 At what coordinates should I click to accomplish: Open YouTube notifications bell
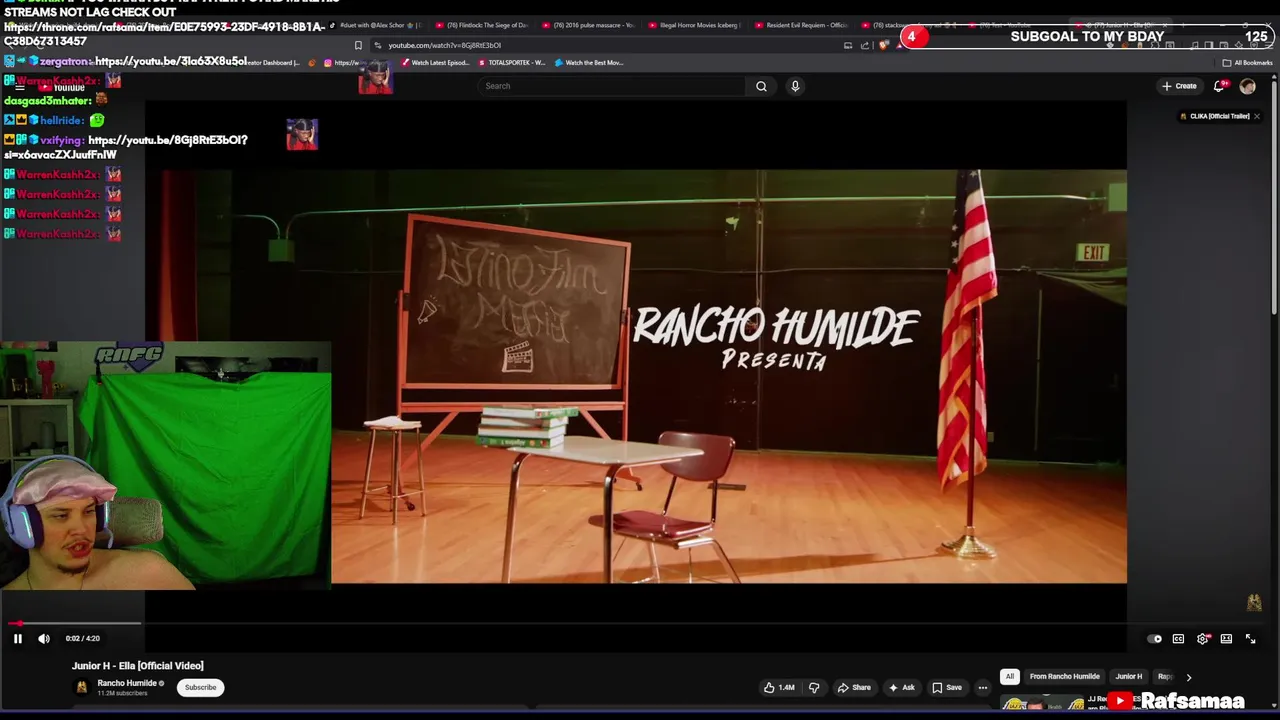click(1219, 86)
